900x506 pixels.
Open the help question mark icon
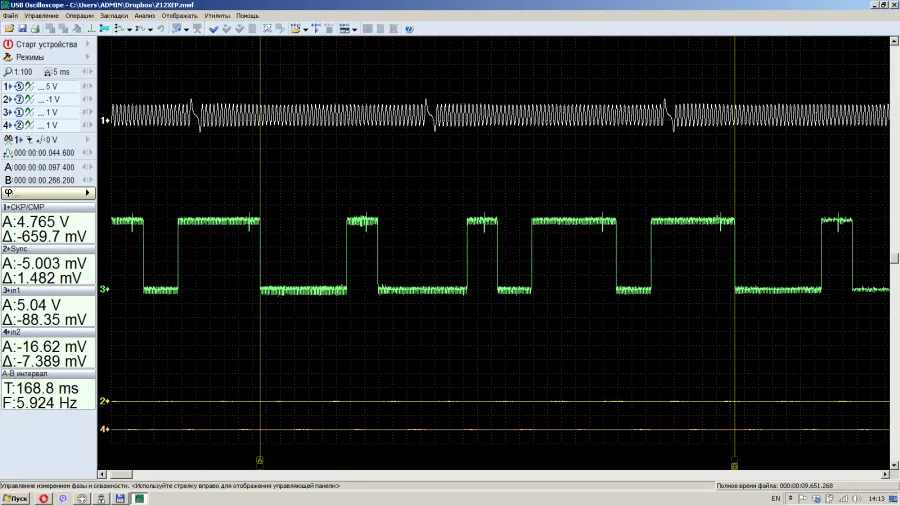[x=409, y=29]
